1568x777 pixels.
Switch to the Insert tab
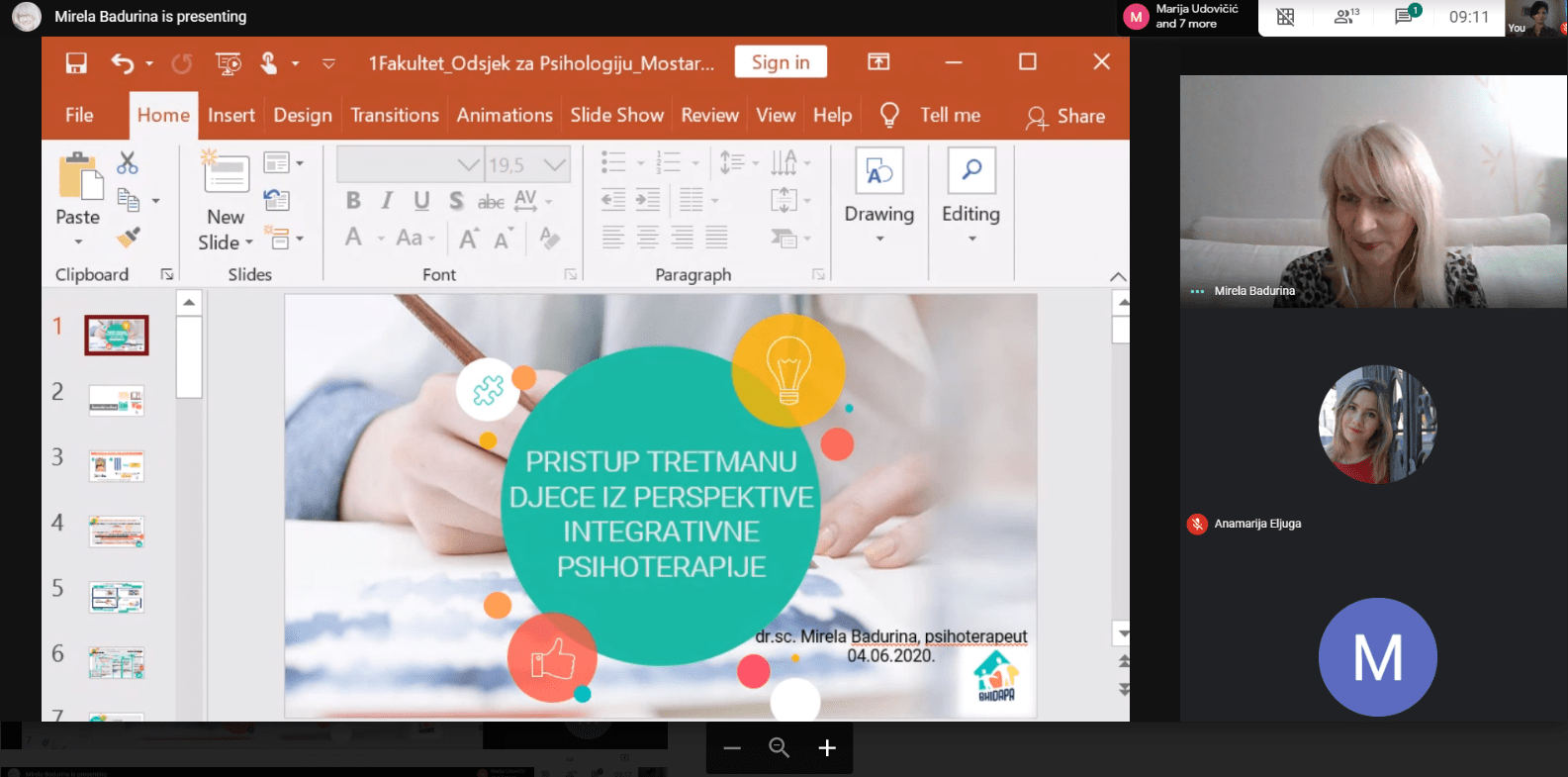click(231, 116)
